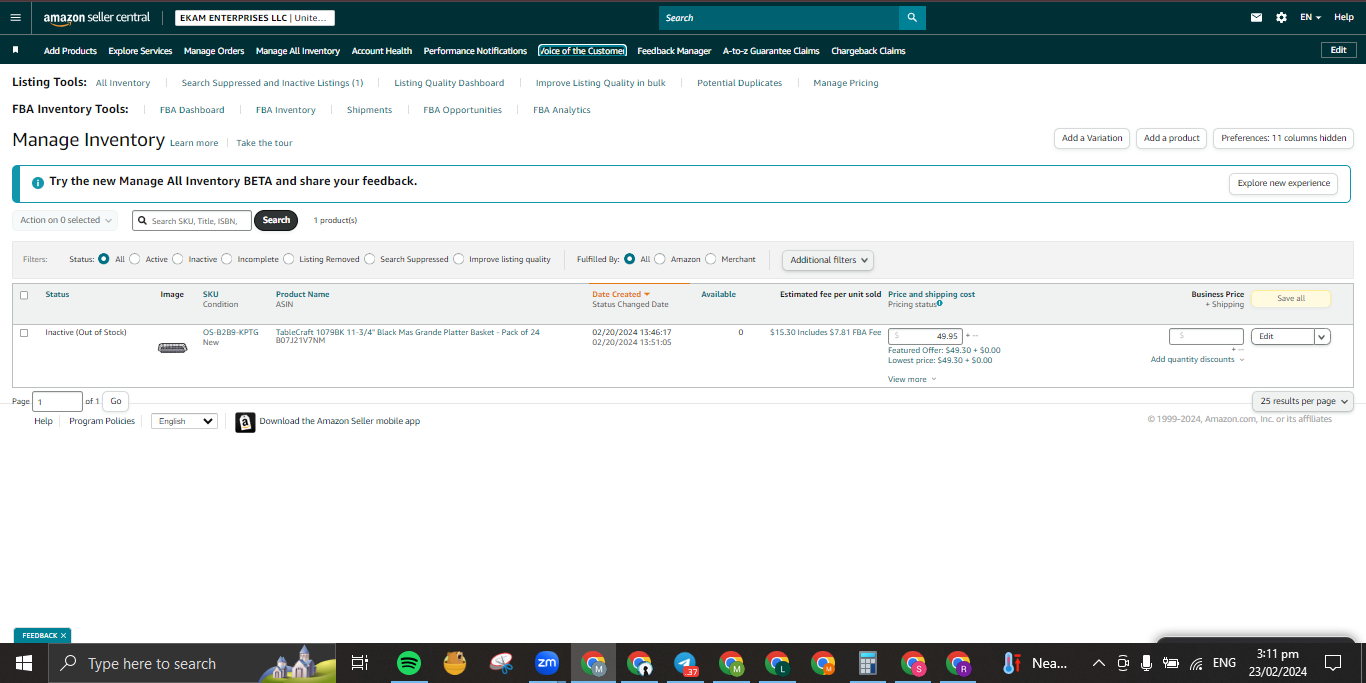Screen dimensions: 1366x683
Task: Click the page number input field
Action: tap(58, 401)
